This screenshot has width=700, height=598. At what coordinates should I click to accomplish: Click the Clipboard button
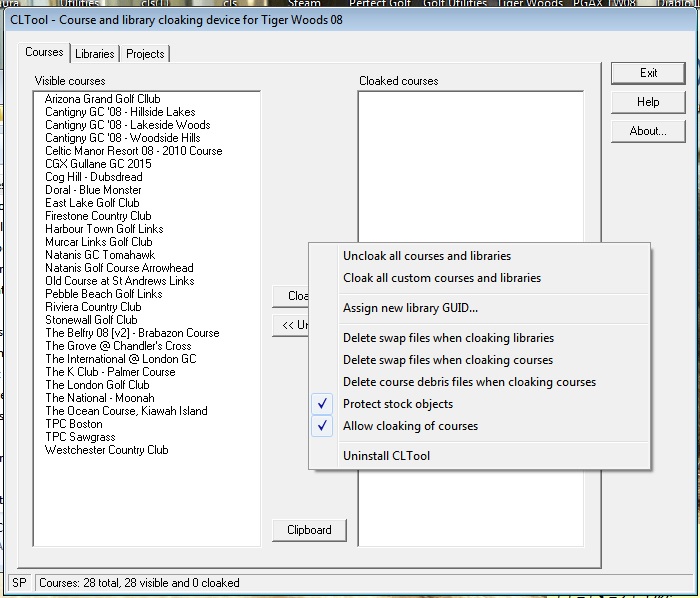pyautogui.click(x=309, y=530)
